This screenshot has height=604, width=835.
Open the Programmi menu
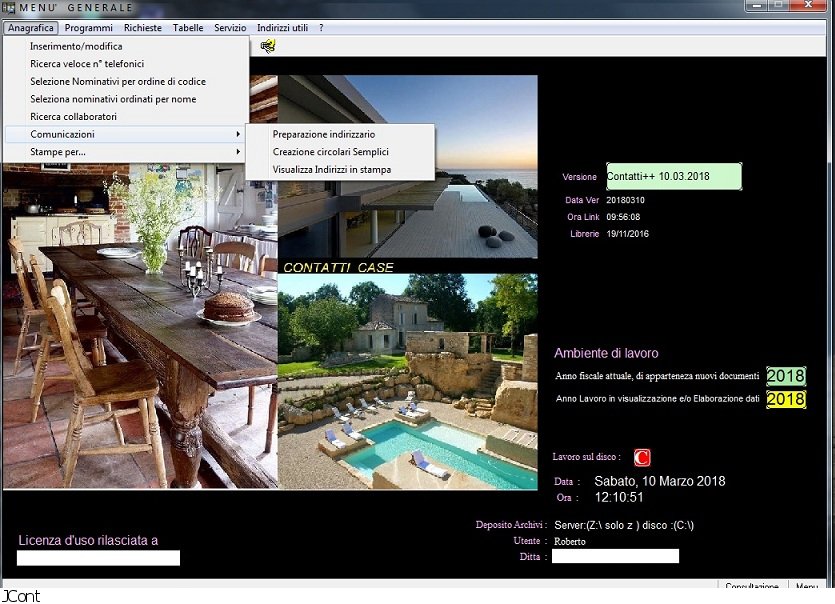88,28
